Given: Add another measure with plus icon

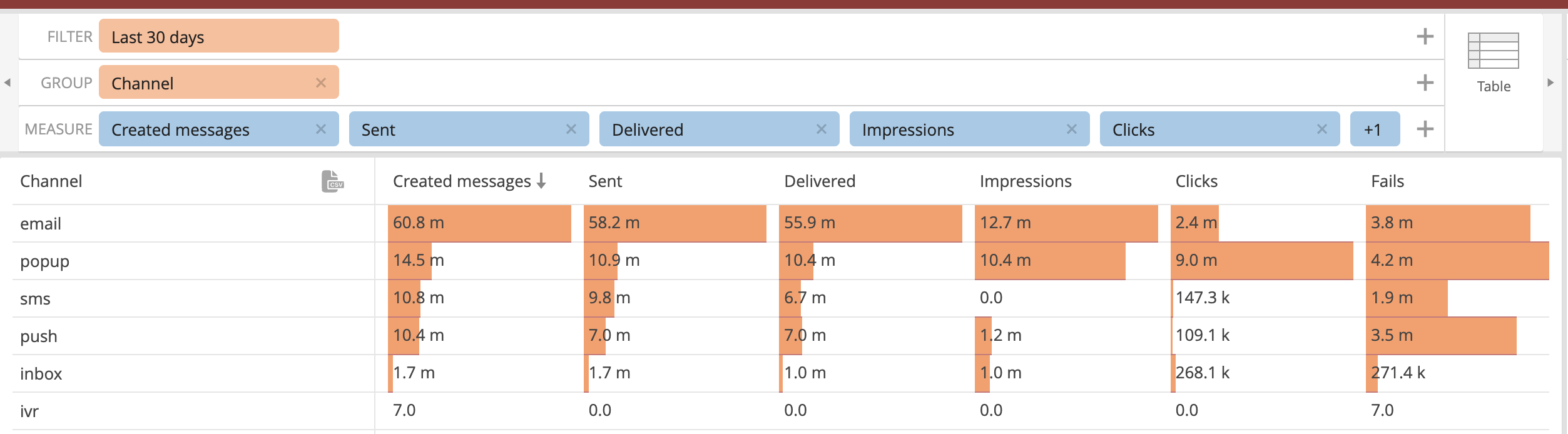Looking at the screenshot, I should 1425,129.
